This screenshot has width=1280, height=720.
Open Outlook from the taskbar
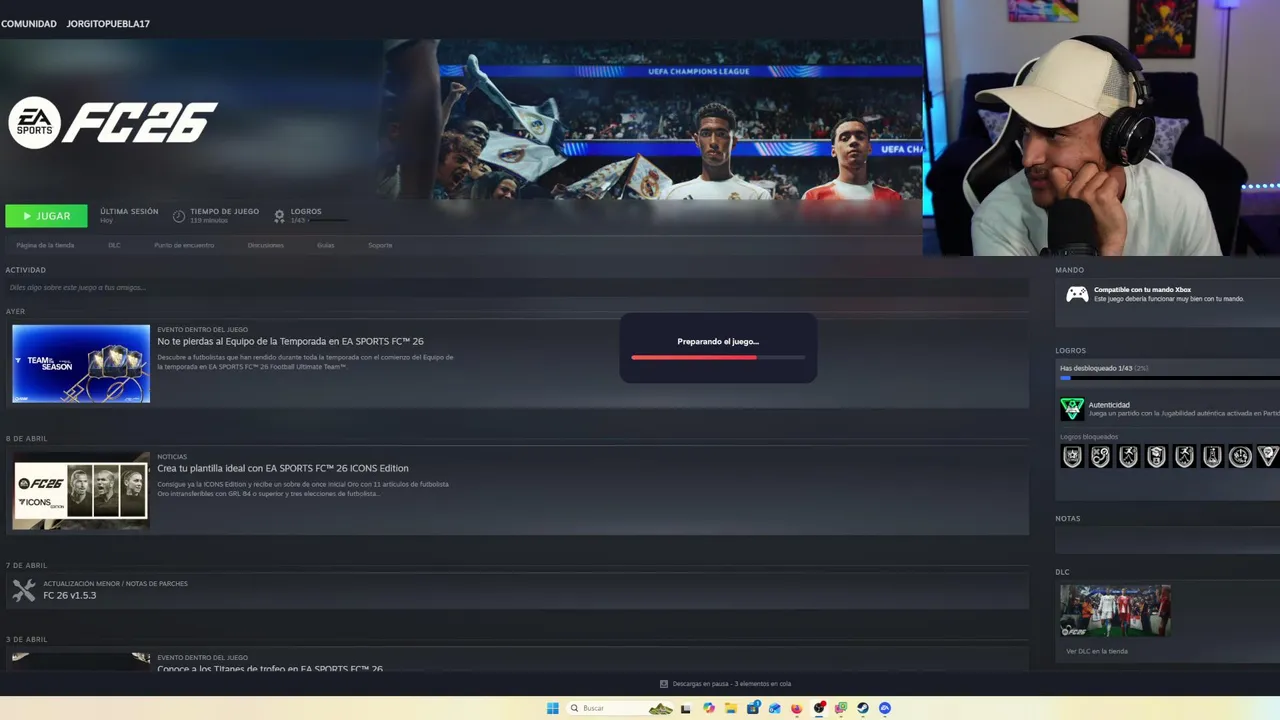(x=774, y=708)
